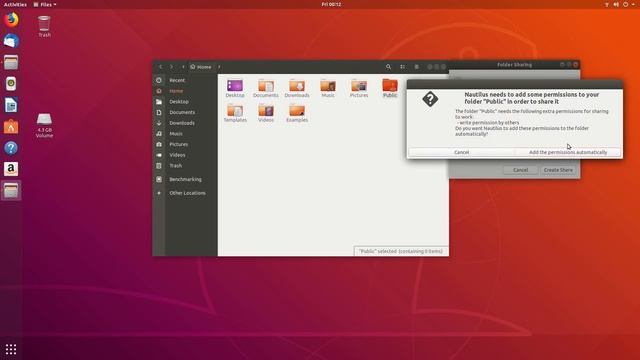Viewport: 640px width, 360px height.
Task: Cancel the Nautilus permissions dialog
Action: click(x=462, y=152)
